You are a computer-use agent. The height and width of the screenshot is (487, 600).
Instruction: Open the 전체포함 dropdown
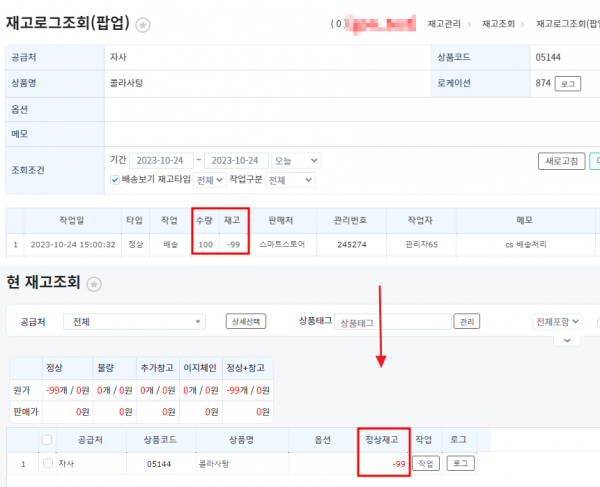557,322
